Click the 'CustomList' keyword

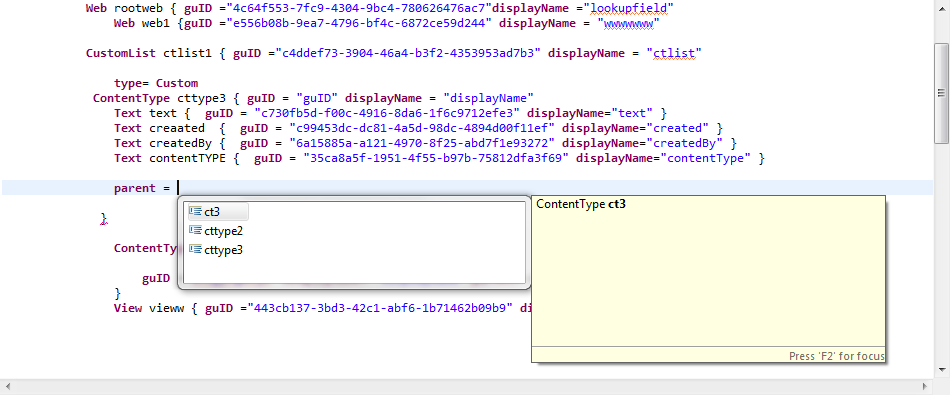[121, 53]
